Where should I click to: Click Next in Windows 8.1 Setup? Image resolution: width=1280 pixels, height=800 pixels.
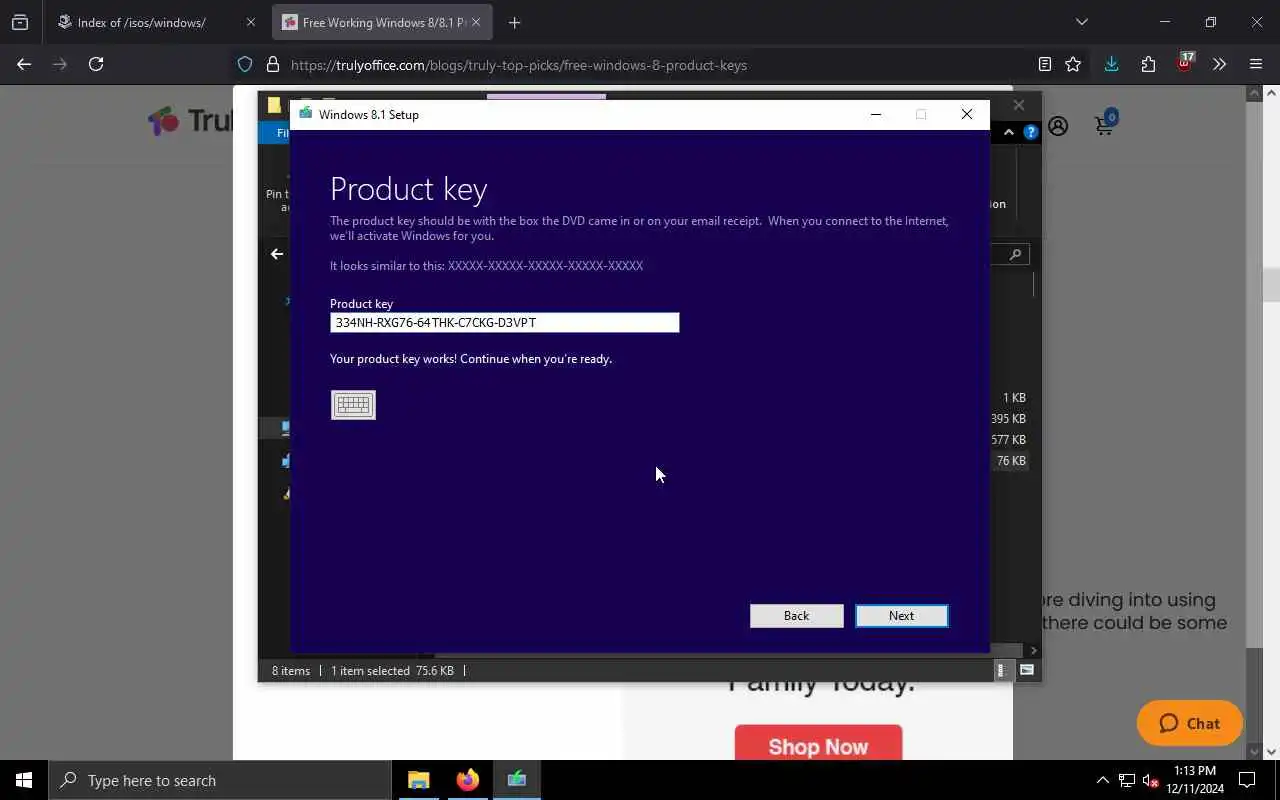point(901,616)
